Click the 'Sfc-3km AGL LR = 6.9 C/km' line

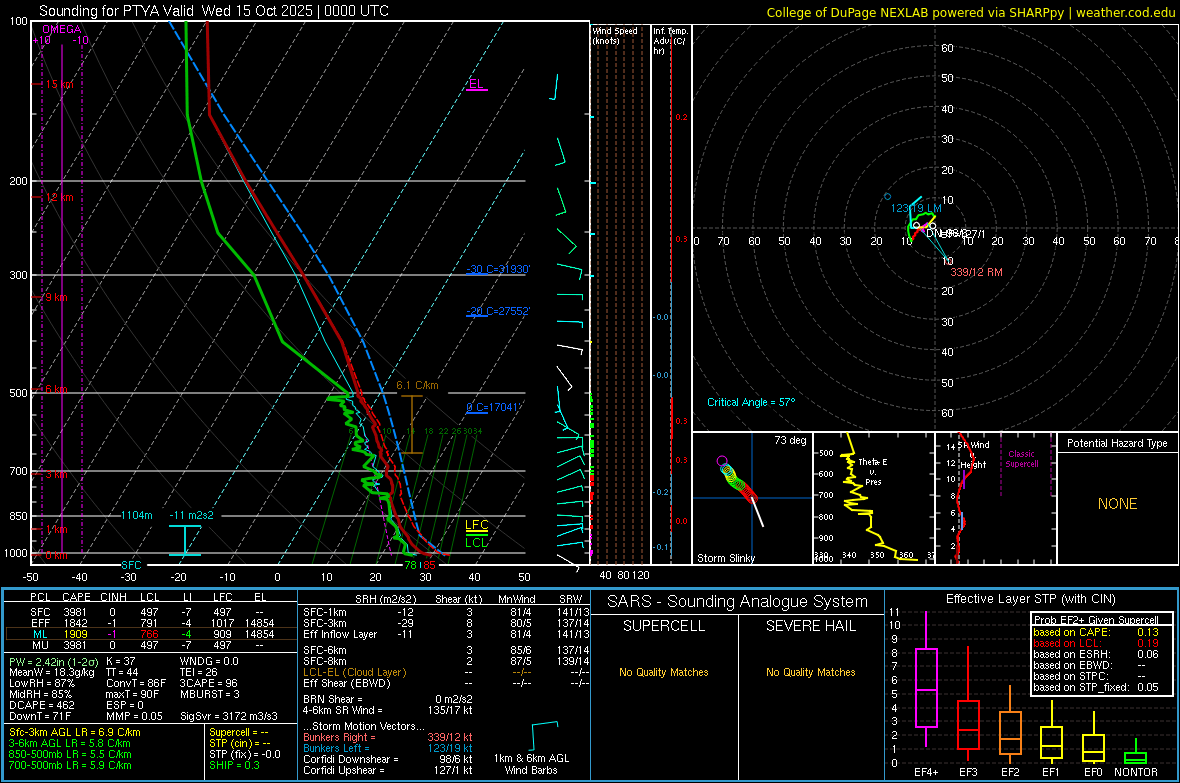pos(75,733)
